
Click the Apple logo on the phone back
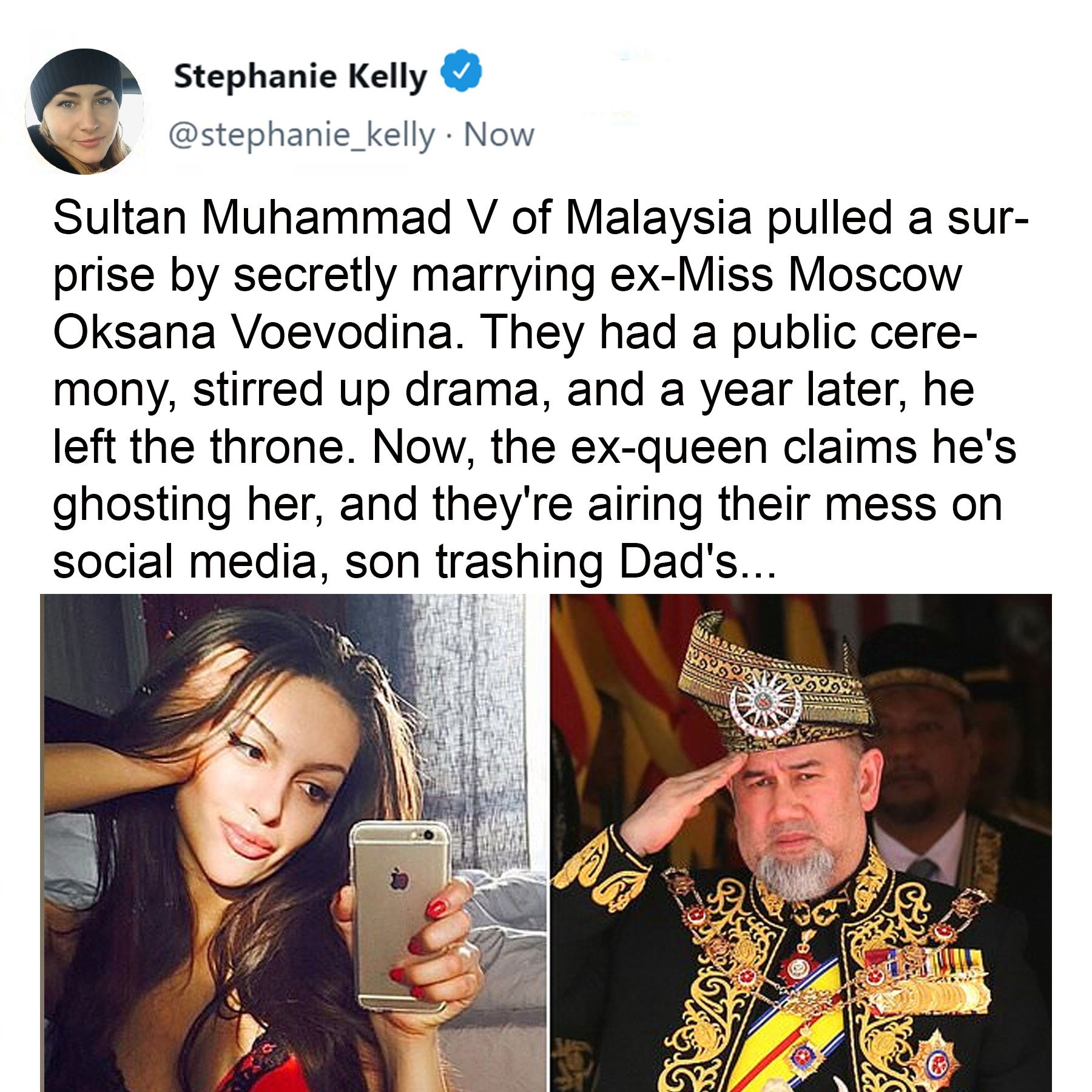tap(397, 879)
